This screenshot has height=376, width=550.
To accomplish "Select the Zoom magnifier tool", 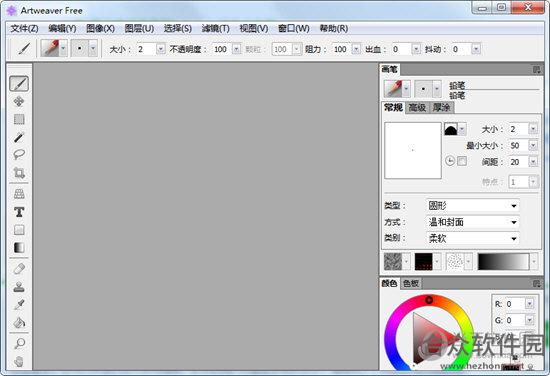I will pyautogui.click(x=19, y=343).
